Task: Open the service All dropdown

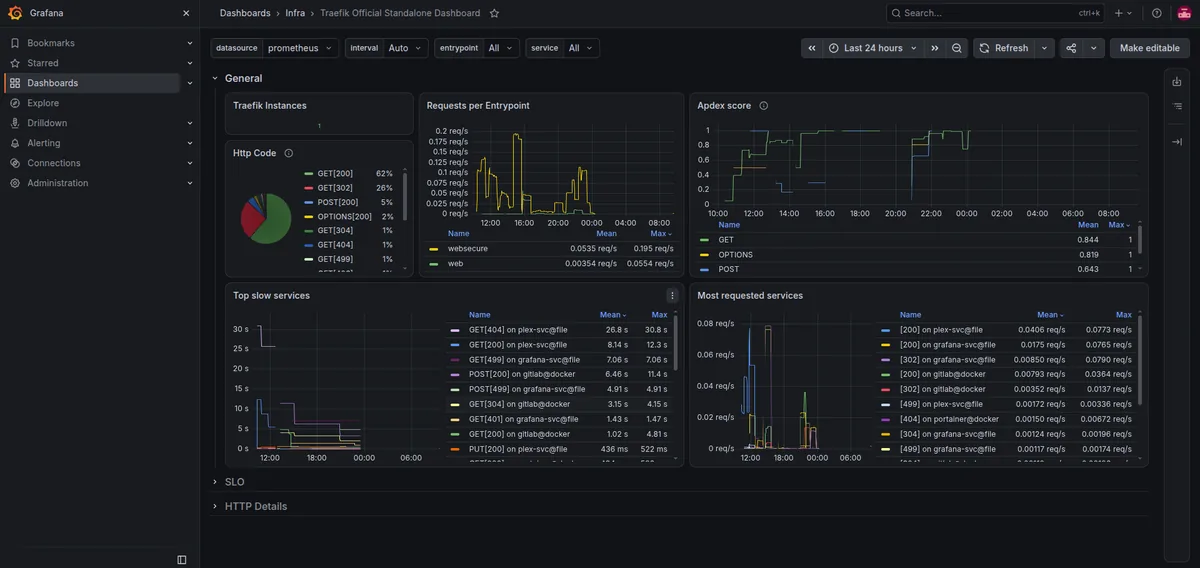Action: click(x=581, y=48)
